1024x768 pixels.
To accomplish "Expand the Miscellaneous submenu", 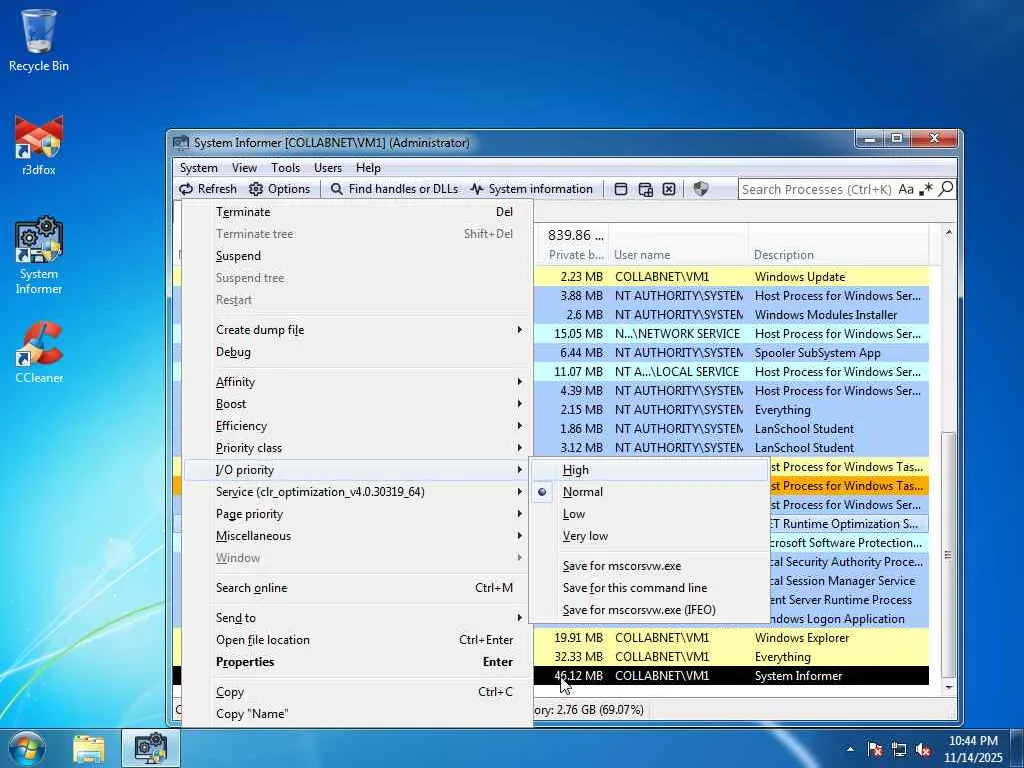I will (x=357, y=536).
